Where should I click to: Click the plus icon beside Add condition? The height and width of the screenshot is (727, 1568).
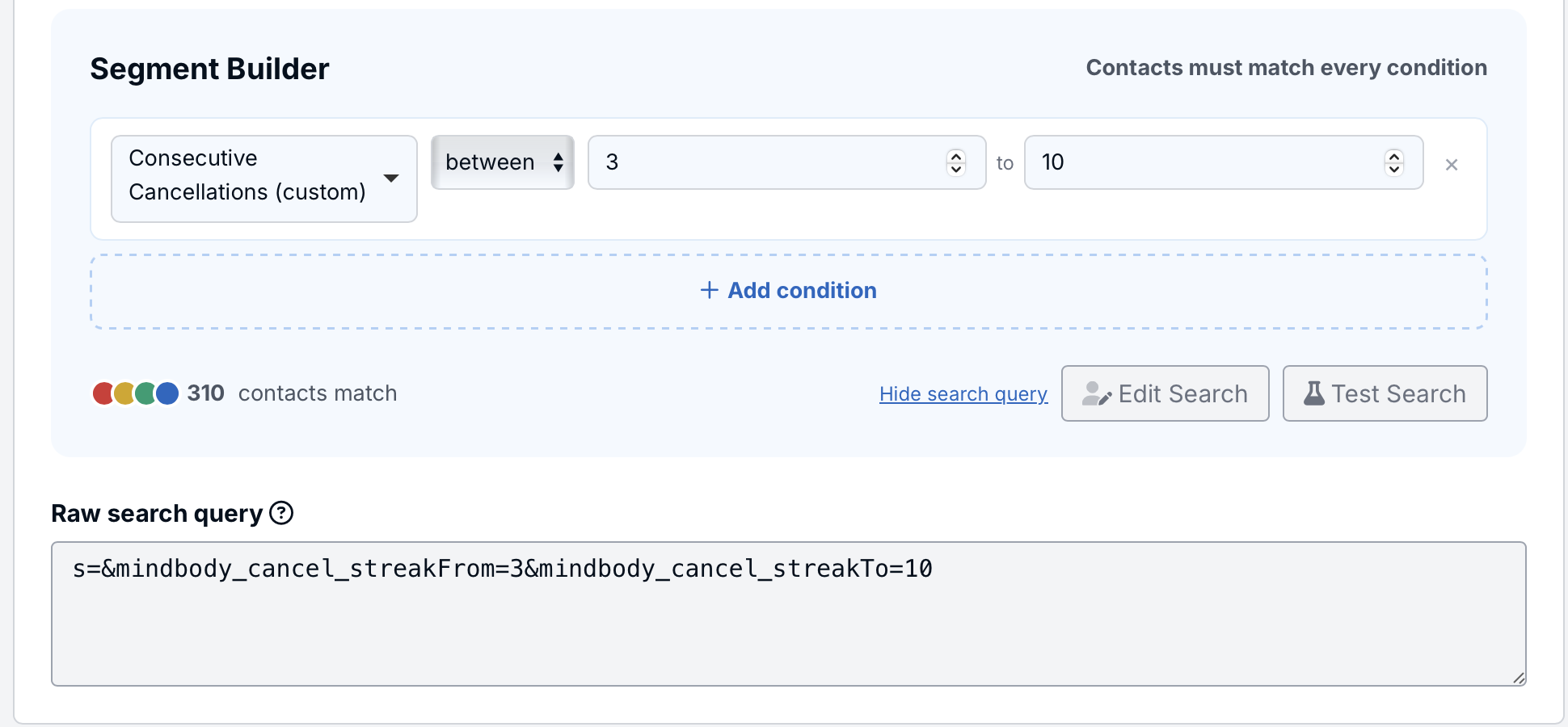[709, 290]
